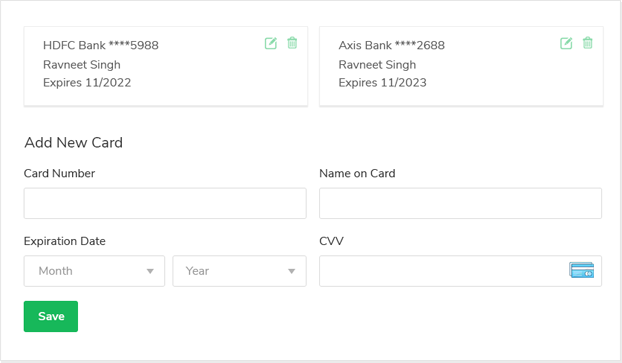Viewport: 622px width, 363px height.
Task: Click the Save button
Action: (x=51, y=316)
